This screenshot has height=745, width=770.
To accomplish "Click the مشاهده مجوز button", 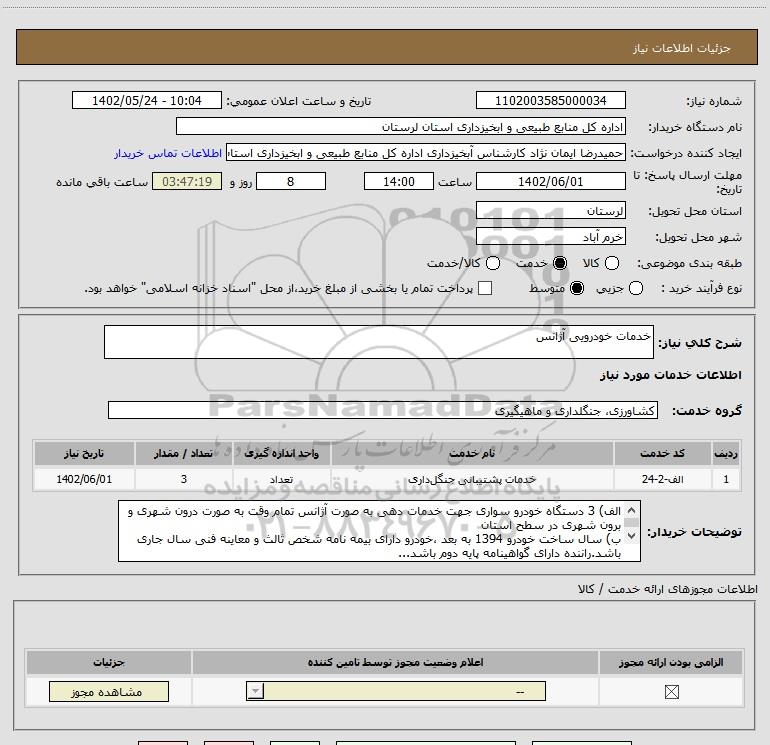I will click(x=109, y=691).
